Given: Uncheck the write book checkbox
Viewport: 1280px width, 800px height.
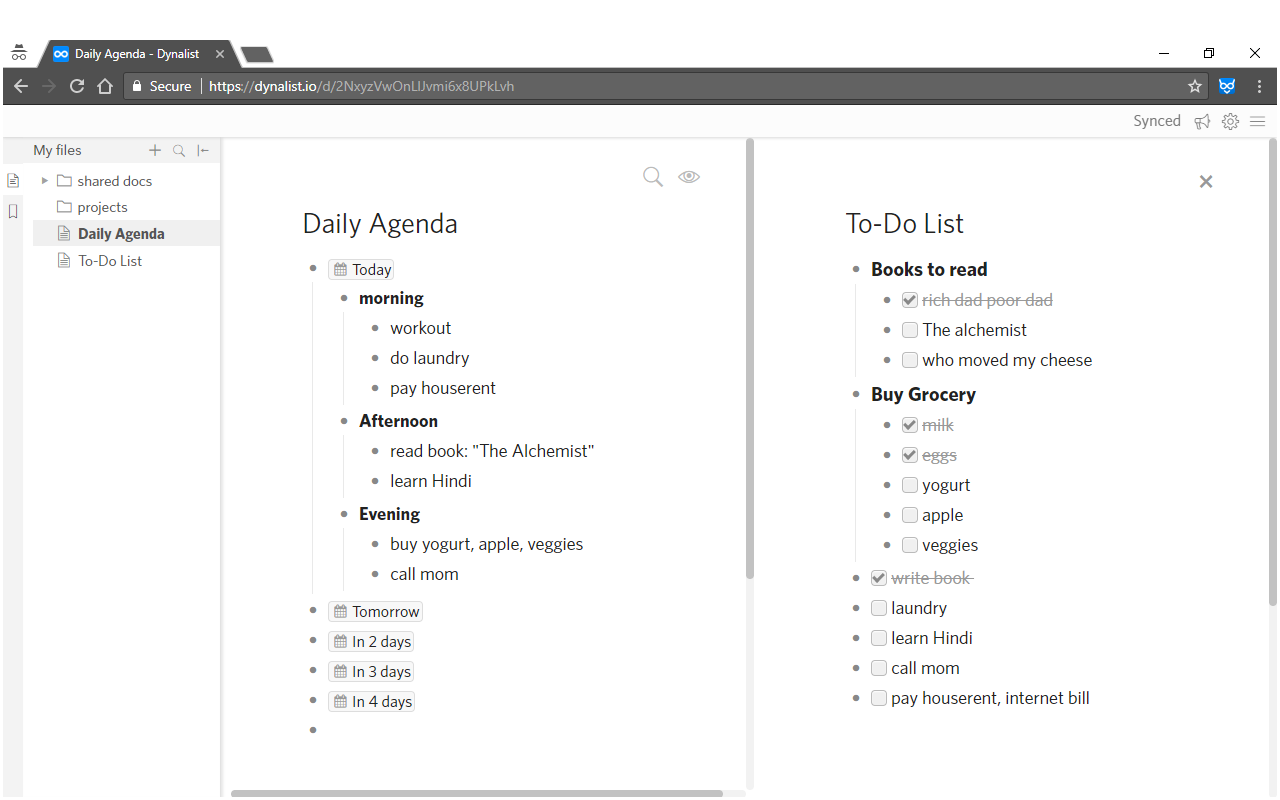Looking at the screenshot, I should point(878,578).
